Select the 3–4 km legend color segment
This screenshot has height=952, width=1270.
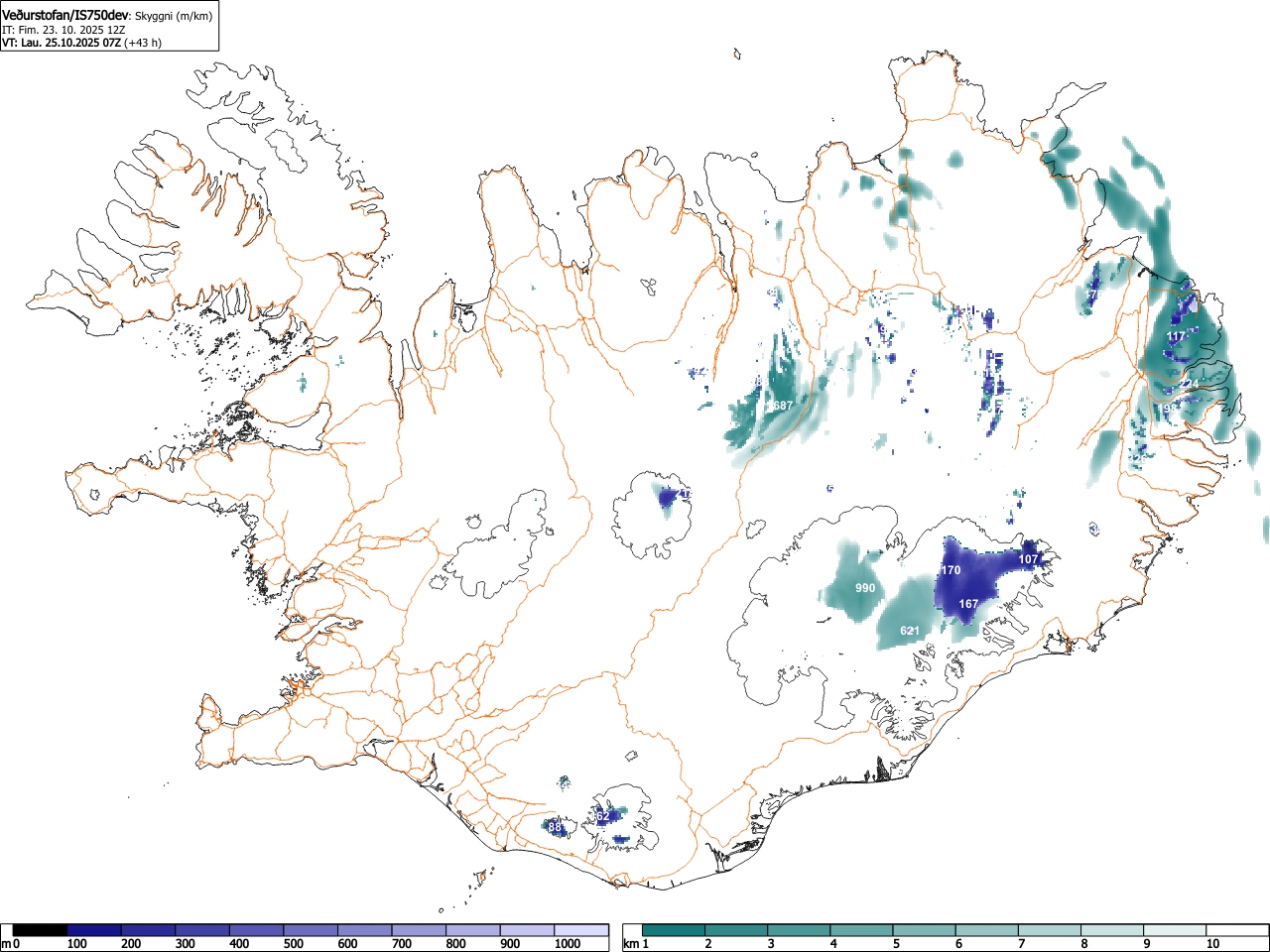(x=800, y=930)
